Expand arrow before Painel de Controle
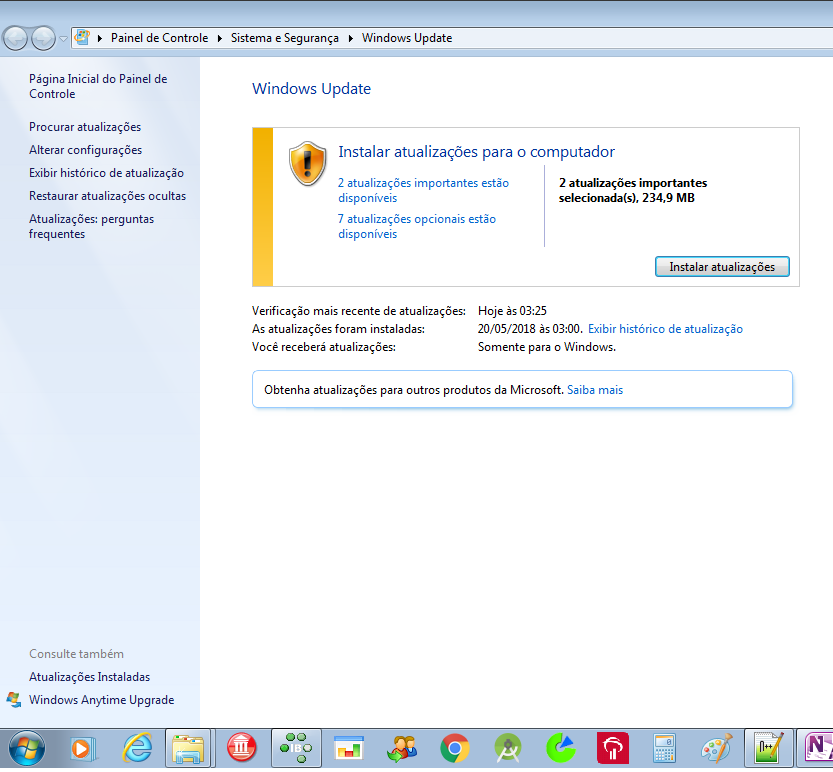The height and width of the screenshot is (772, 833). coord(100,38)
